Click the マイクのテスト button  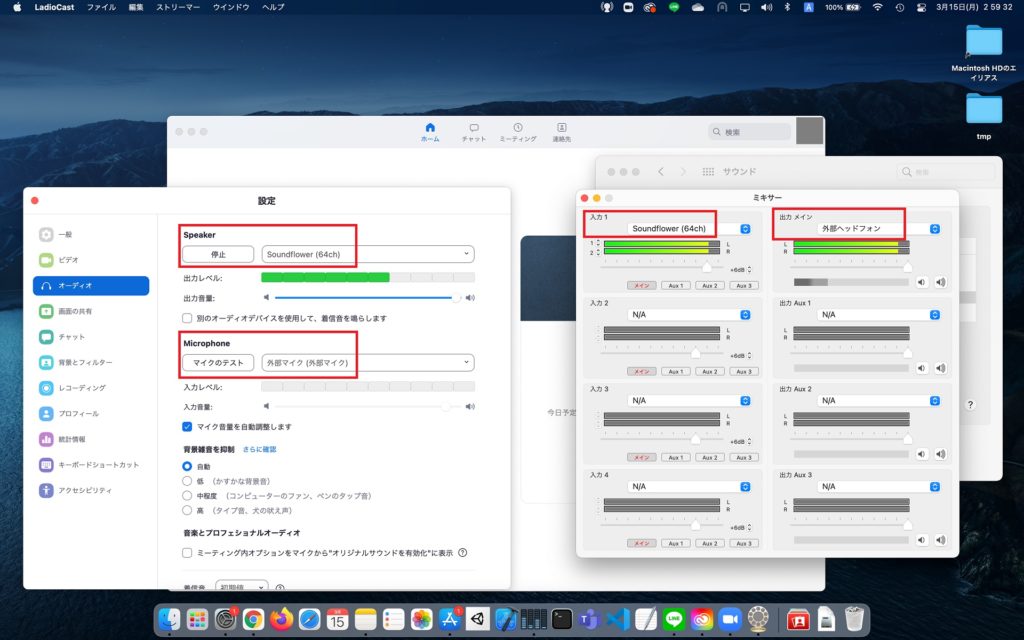click(218, 362)
